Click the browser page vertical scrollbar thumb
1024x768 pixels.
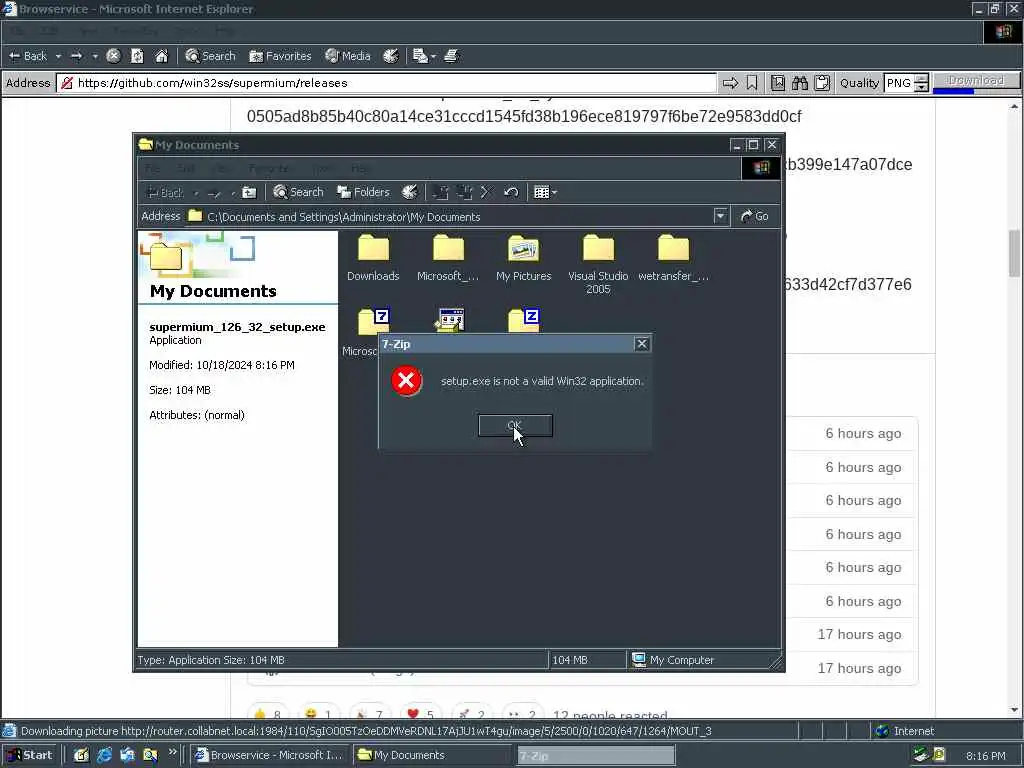1014,253
